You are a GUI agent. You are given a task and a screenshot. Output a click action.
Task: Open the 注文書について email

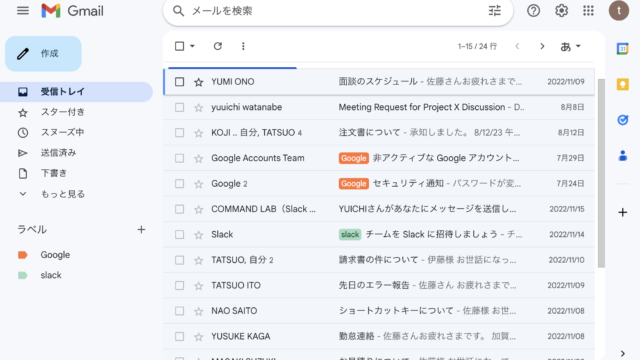(x=369, y=133)
